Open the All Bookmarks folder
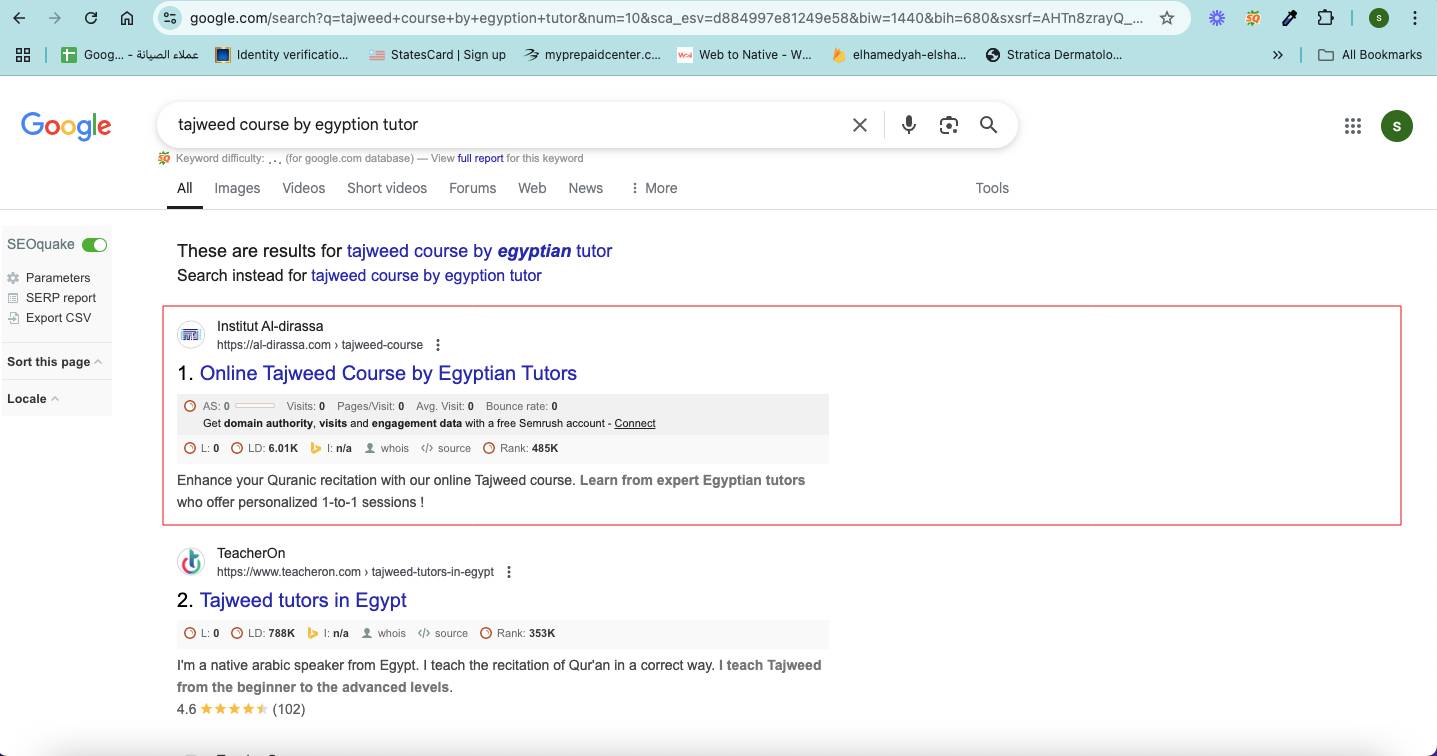1437x756 pixels. [1370, 55]
